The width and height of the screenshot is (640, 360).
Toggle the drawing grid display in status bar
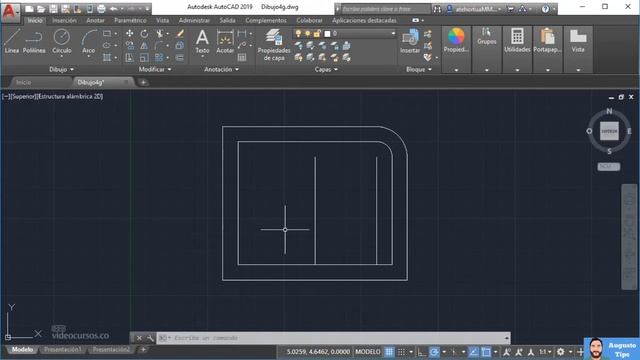tap(389, 351)
